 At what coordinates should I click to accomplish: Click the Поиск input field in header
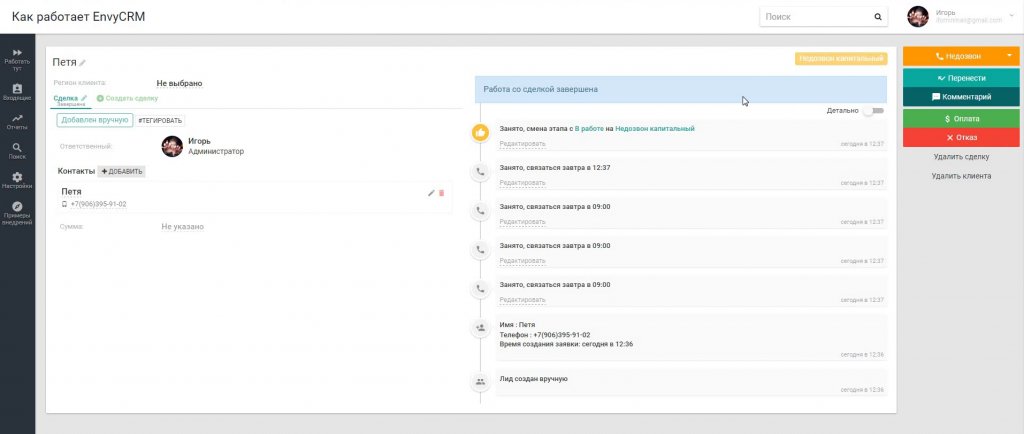coord(816,17)
